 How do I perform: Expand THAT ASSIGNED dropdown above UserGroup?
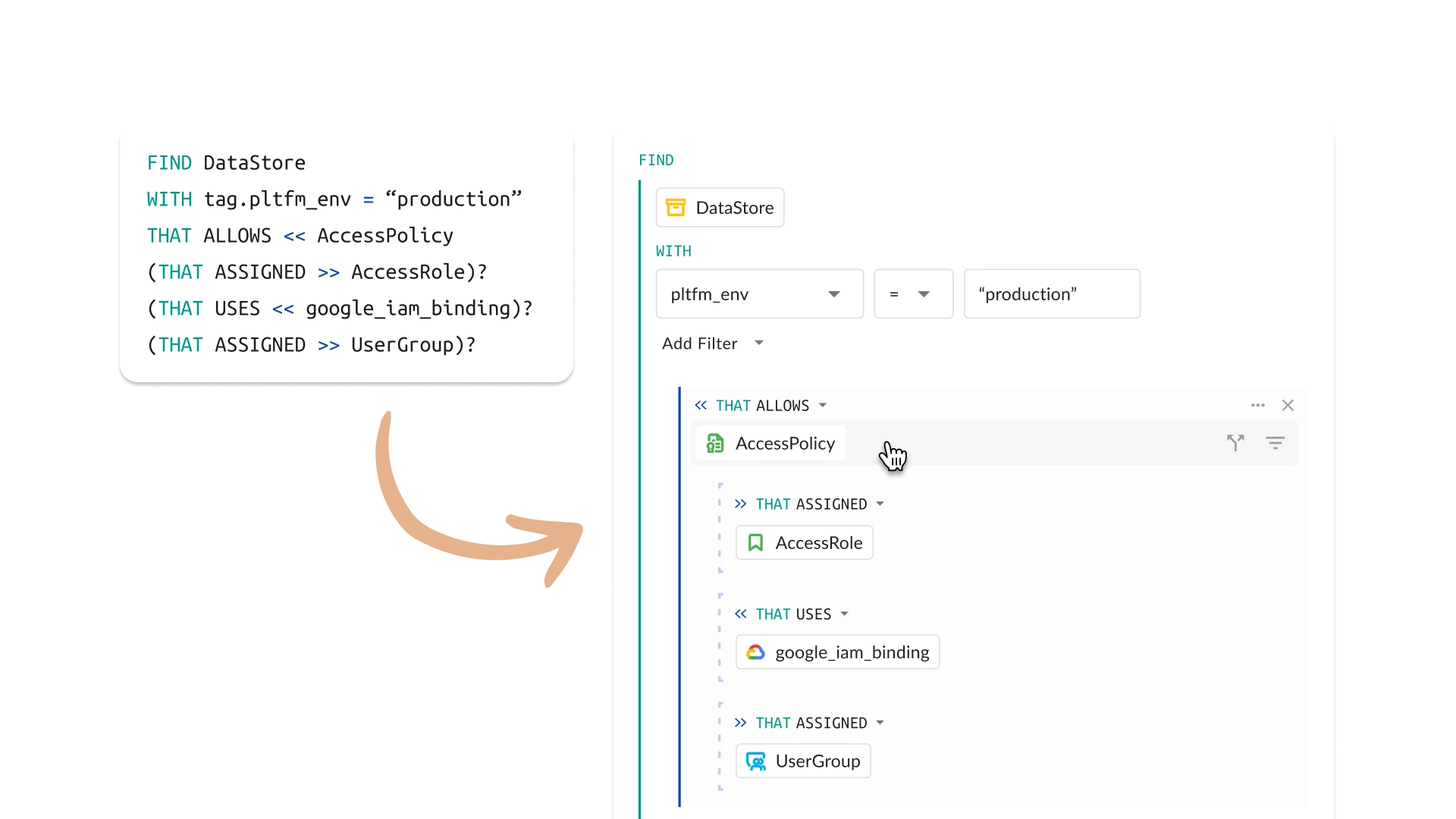tap(880, 723)
